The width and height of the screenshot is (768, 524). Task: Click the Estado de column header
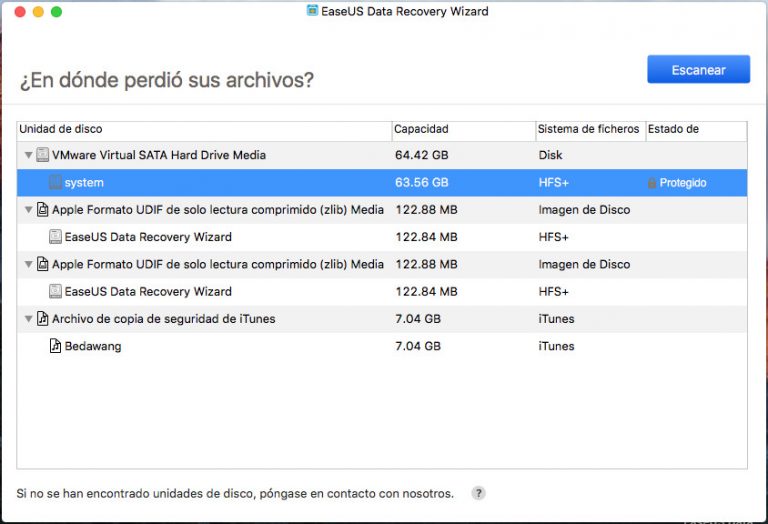click(x=696, y=129)
